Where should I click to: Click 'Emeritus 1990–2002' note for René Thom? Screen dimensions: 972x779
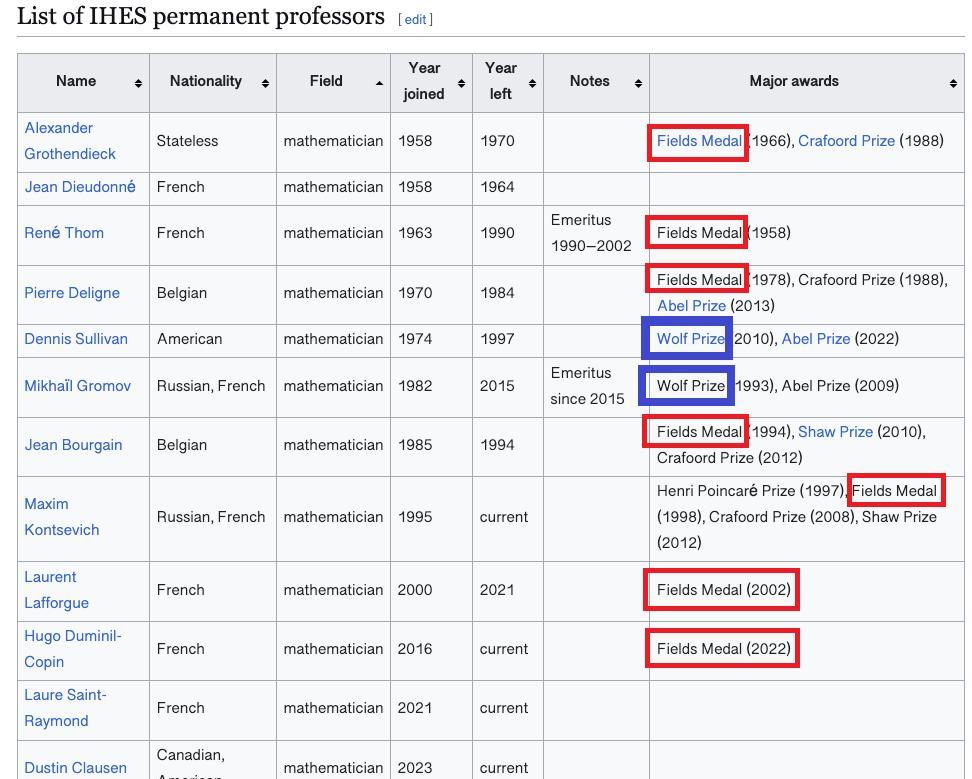coord(591,233)
